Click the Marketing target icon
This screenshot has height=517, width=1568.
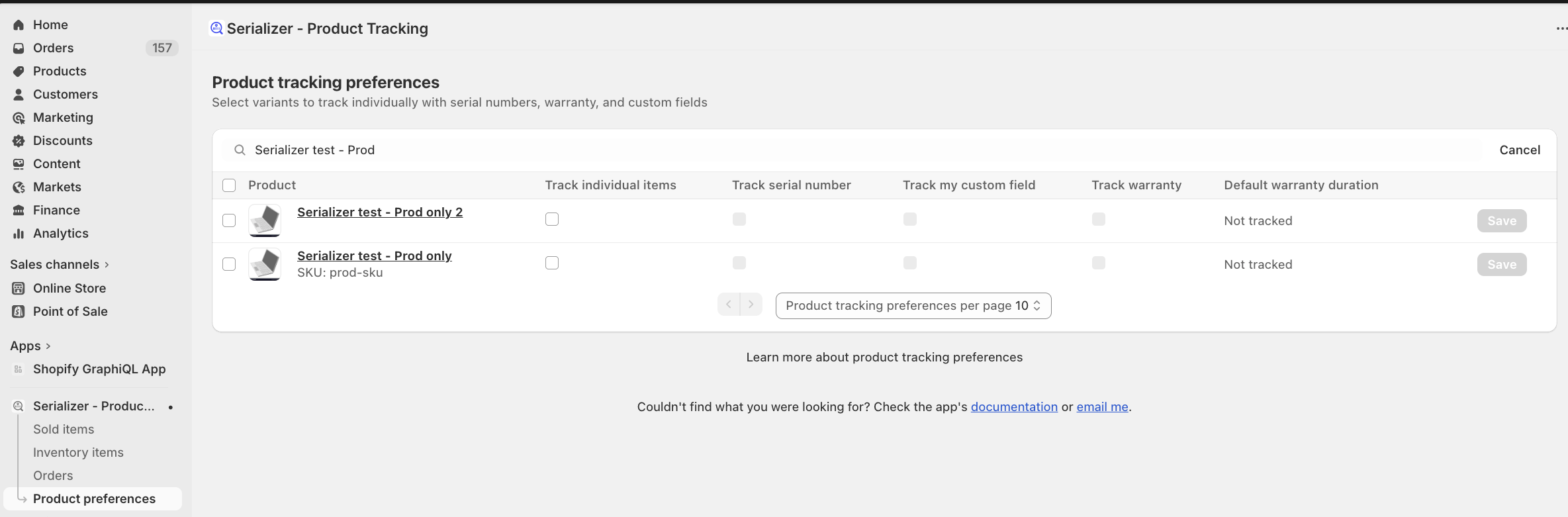(x=19, y=118)
